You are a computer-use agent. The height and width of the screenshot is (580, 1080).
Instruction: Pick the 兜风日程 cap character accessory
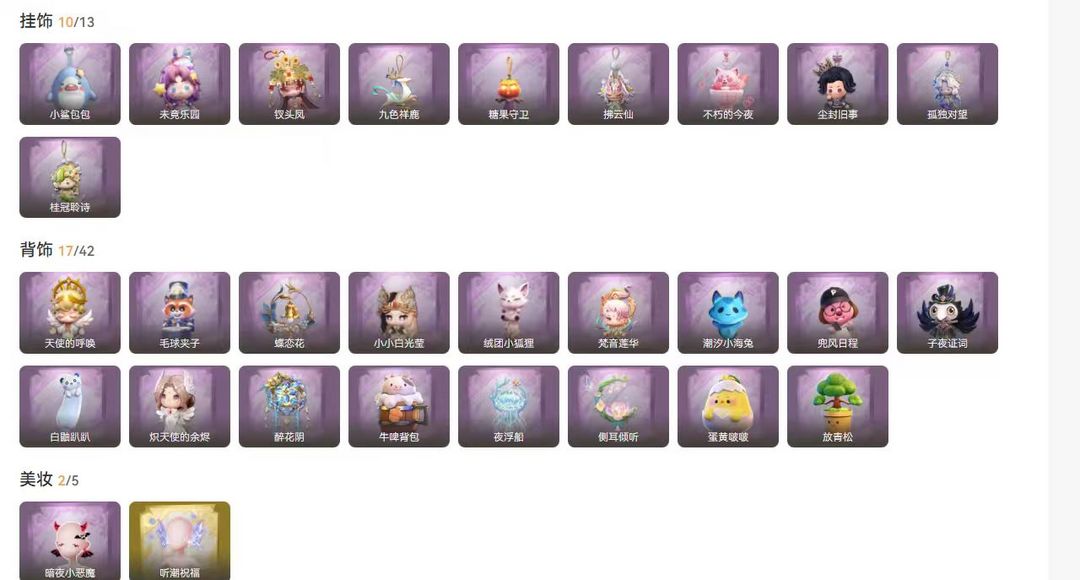(838, 313)
